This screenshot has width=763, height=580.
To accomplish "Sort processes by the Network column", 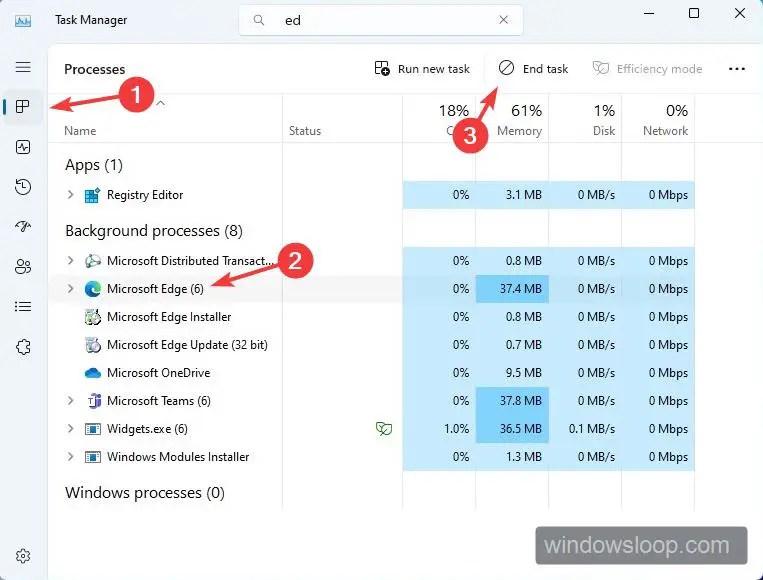I will coord(658,119).
